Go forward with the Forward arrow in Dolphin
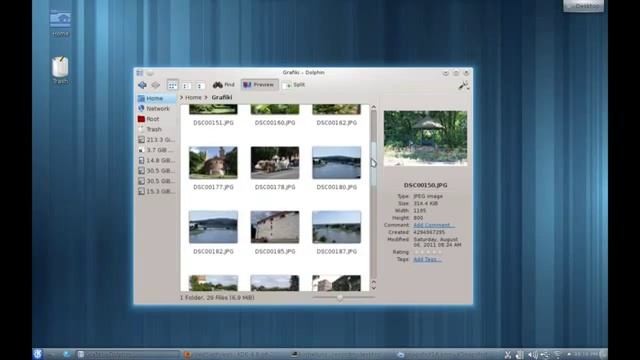Screen dimensions: 640x360 [x=156, y=85]
